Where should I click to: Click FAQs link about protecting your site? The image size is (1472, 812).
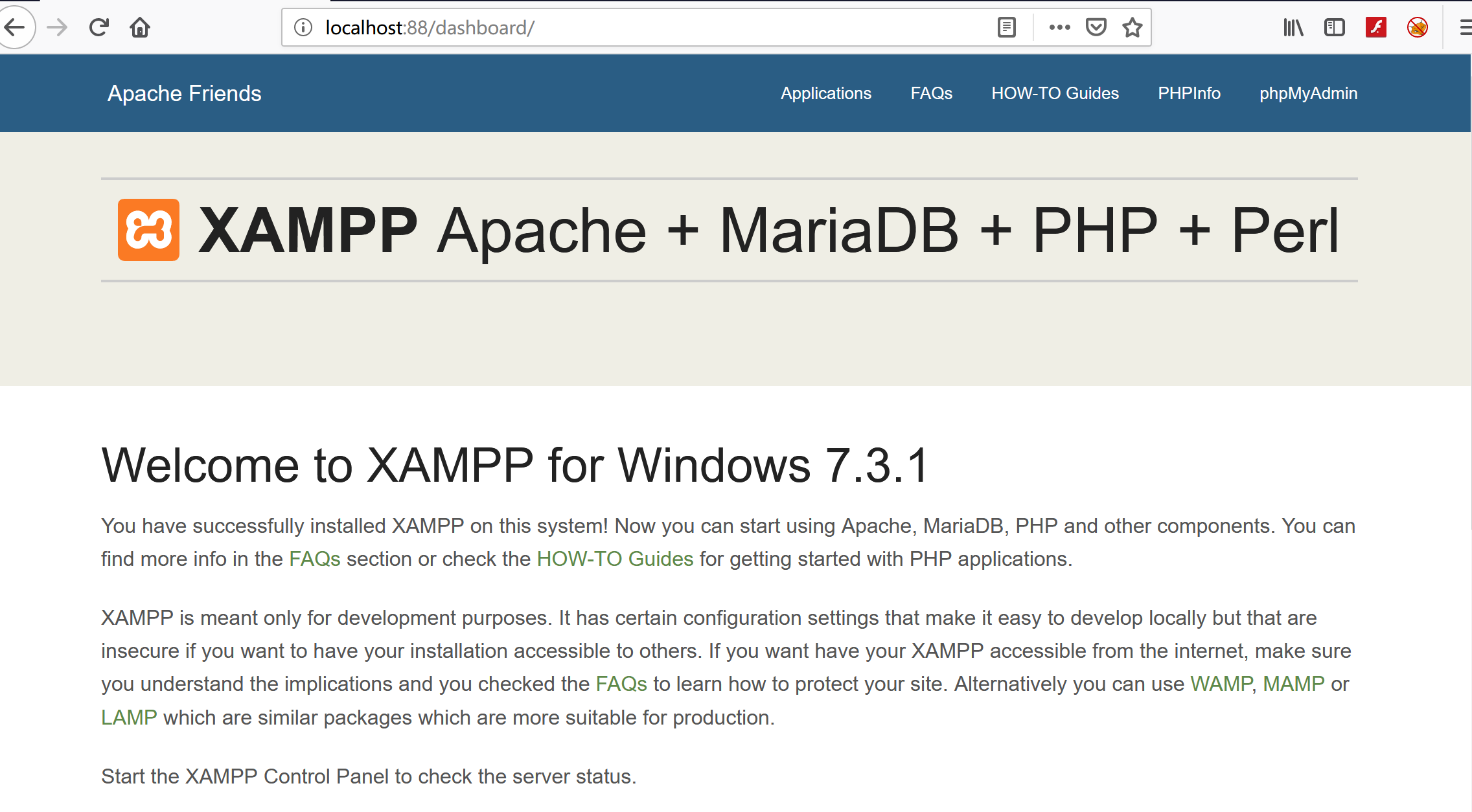point(621,684)
